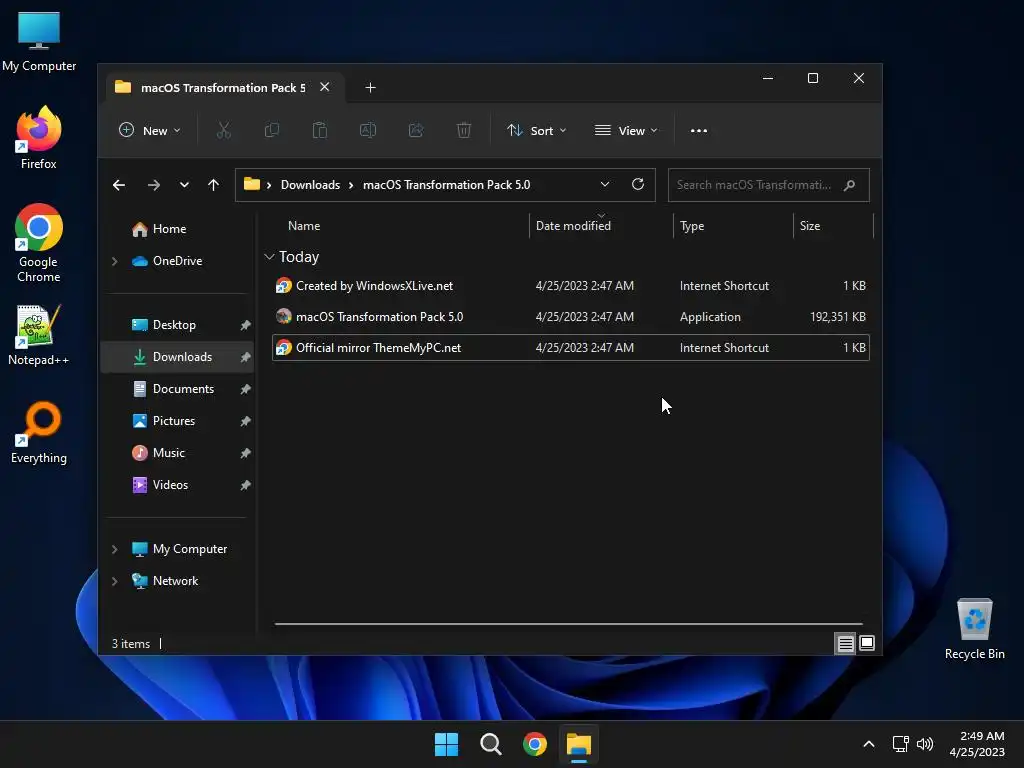Screen dimensions: 1024x768
Task: Open recent locations dropdown arrow
Action: click(184, 185)
